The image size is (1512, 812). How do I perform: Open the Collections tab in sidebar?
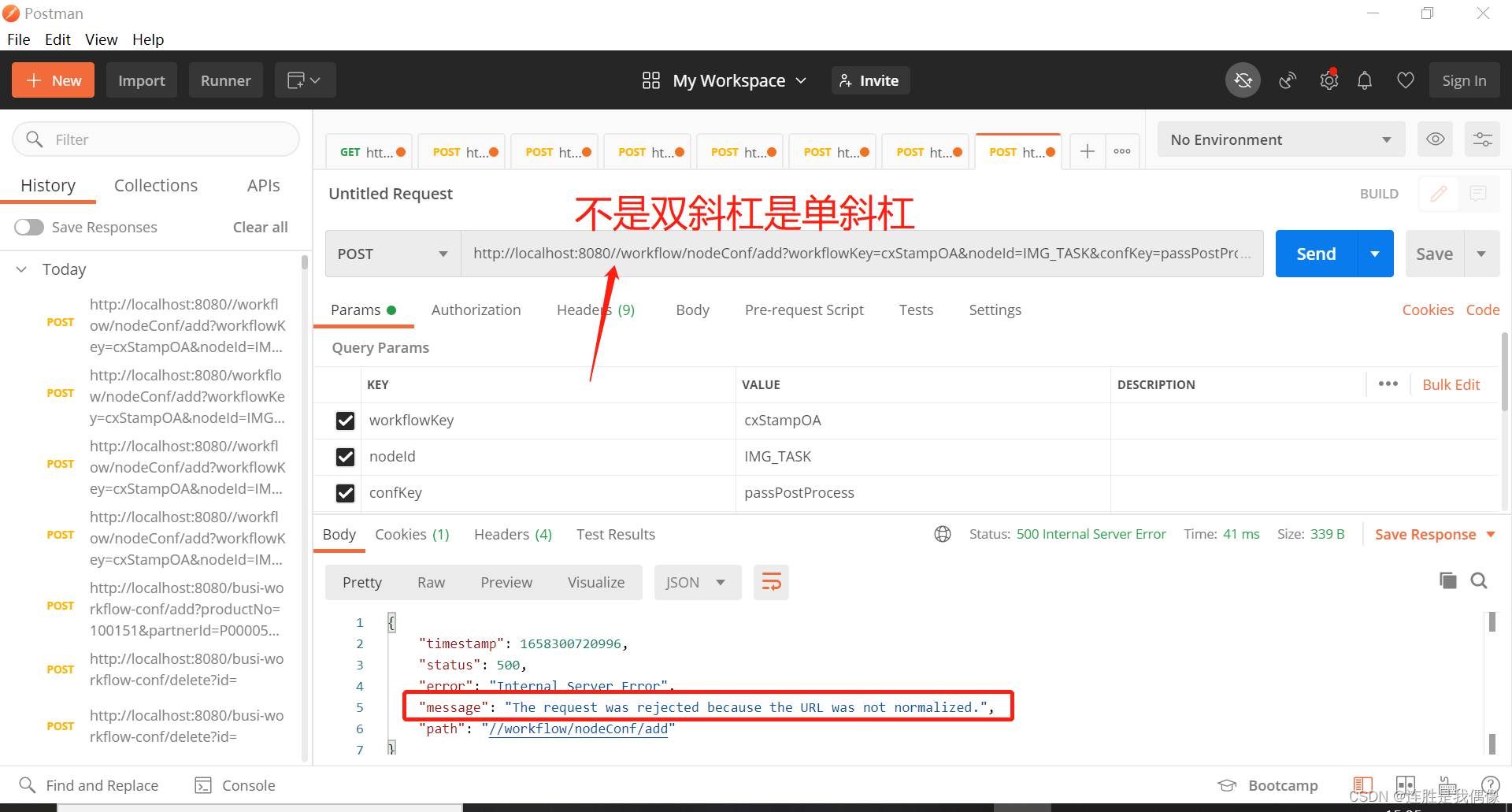(x=155, y=185)
